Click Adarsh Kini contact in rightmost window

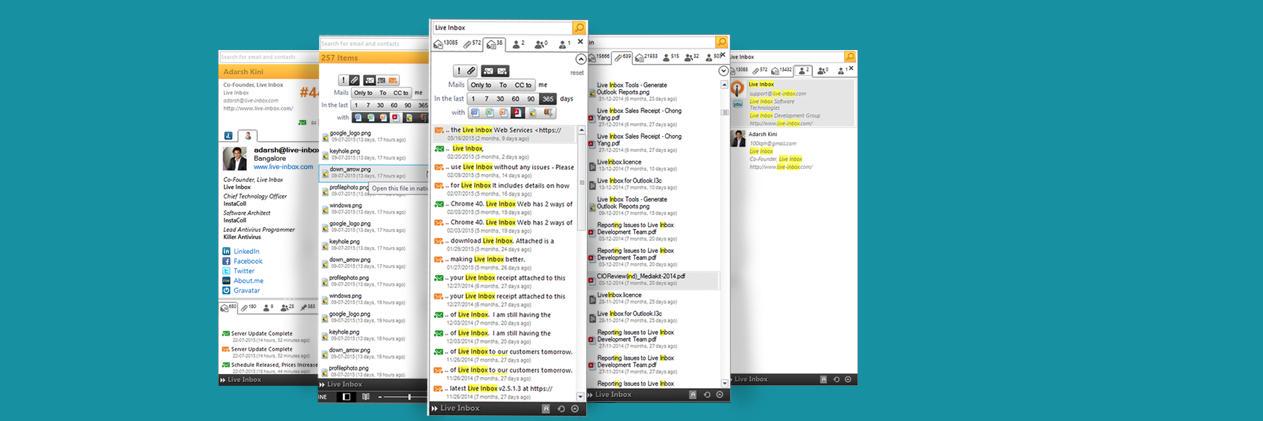[790, 149]
